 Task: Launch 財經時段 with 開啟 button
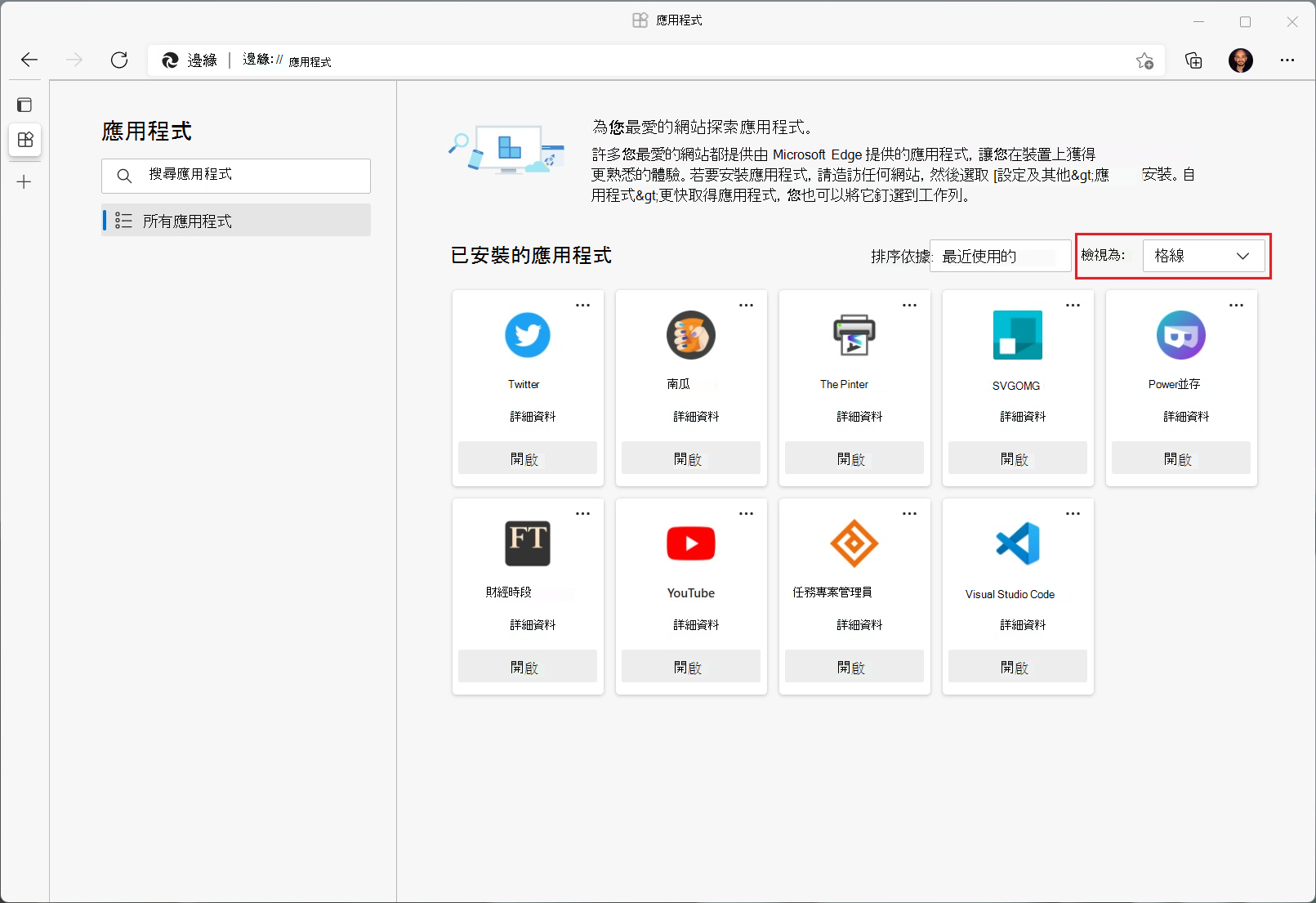528,667
